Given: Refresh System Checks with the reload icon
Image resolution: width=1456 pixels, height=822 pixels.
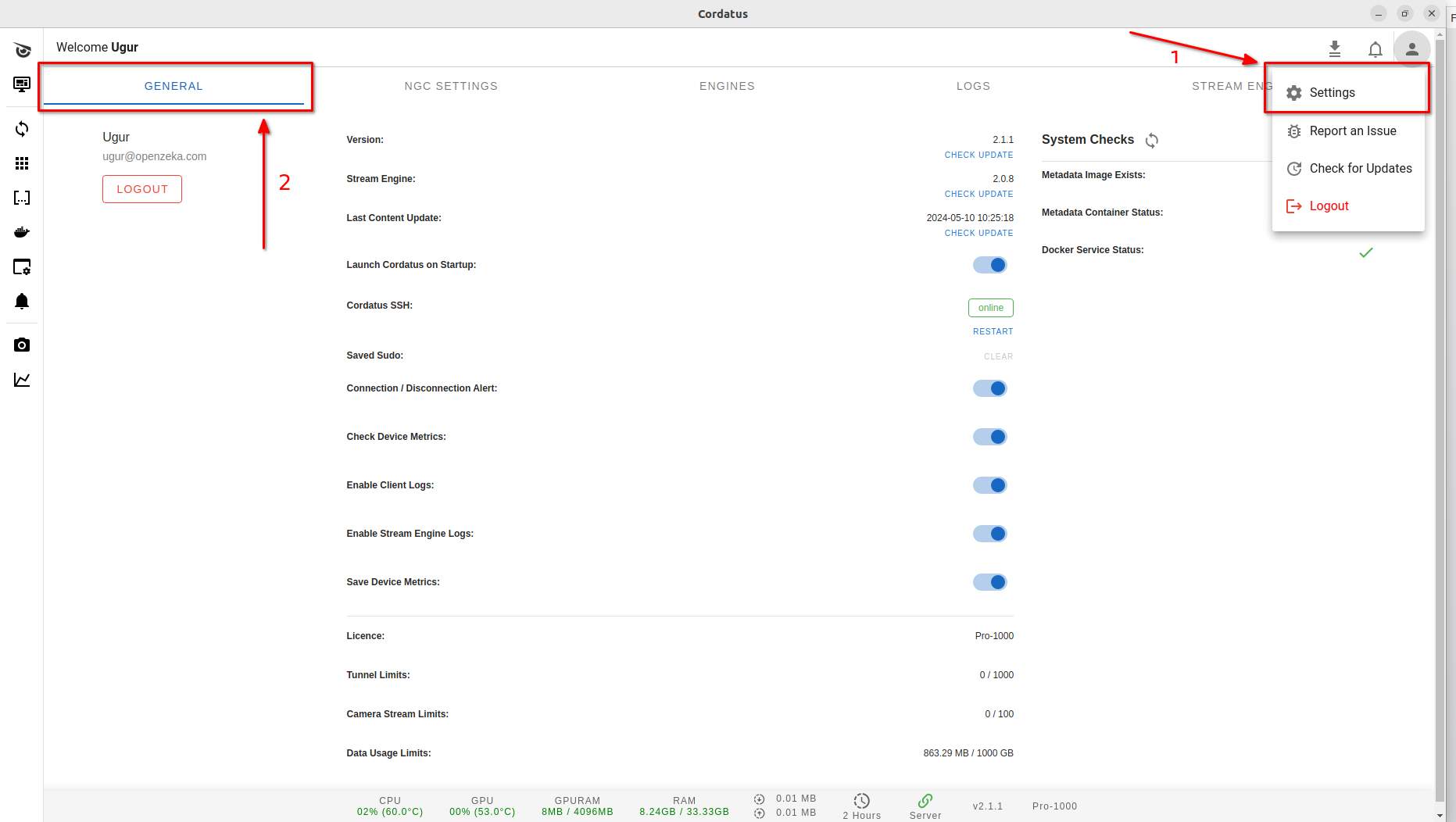Looking at the screenshot, I should pos(1152,141).
